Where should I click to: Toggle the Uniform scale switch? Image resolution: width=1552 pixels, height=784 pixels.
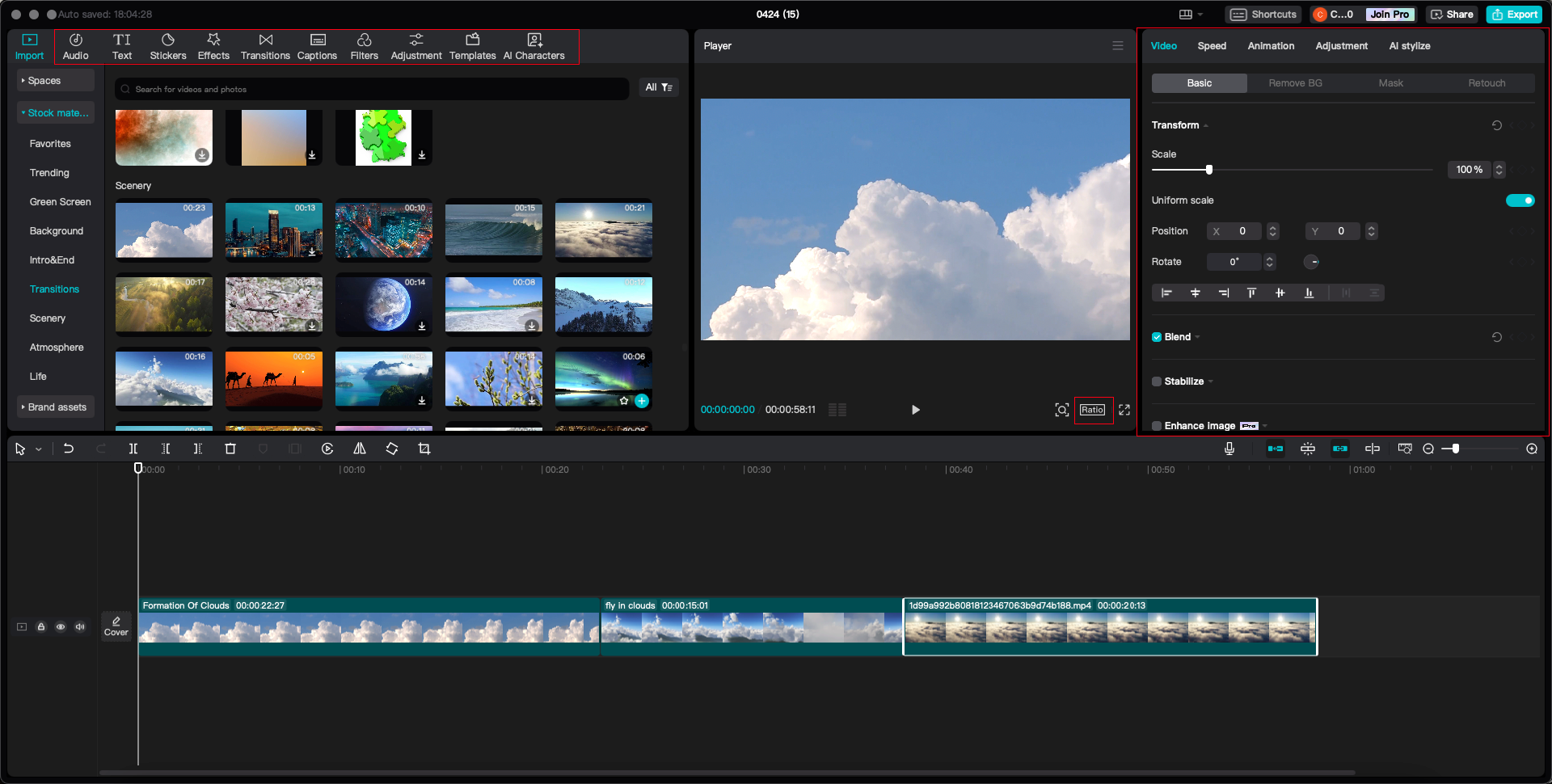pyautogui.click(x=1520, y=200)
